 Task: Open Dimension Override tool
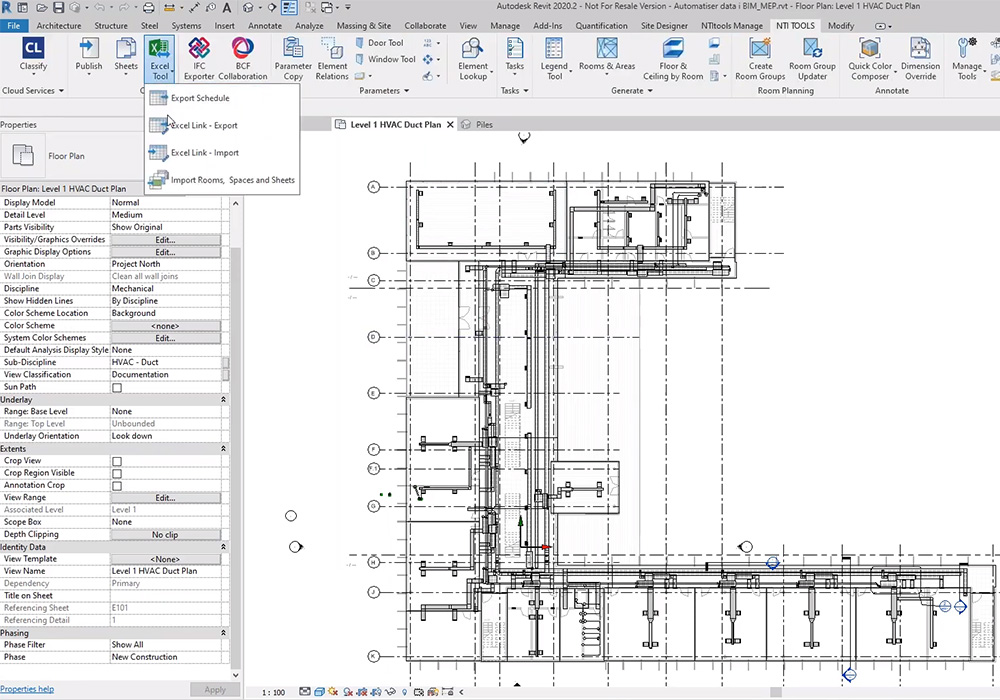click(x=920, y=59)
